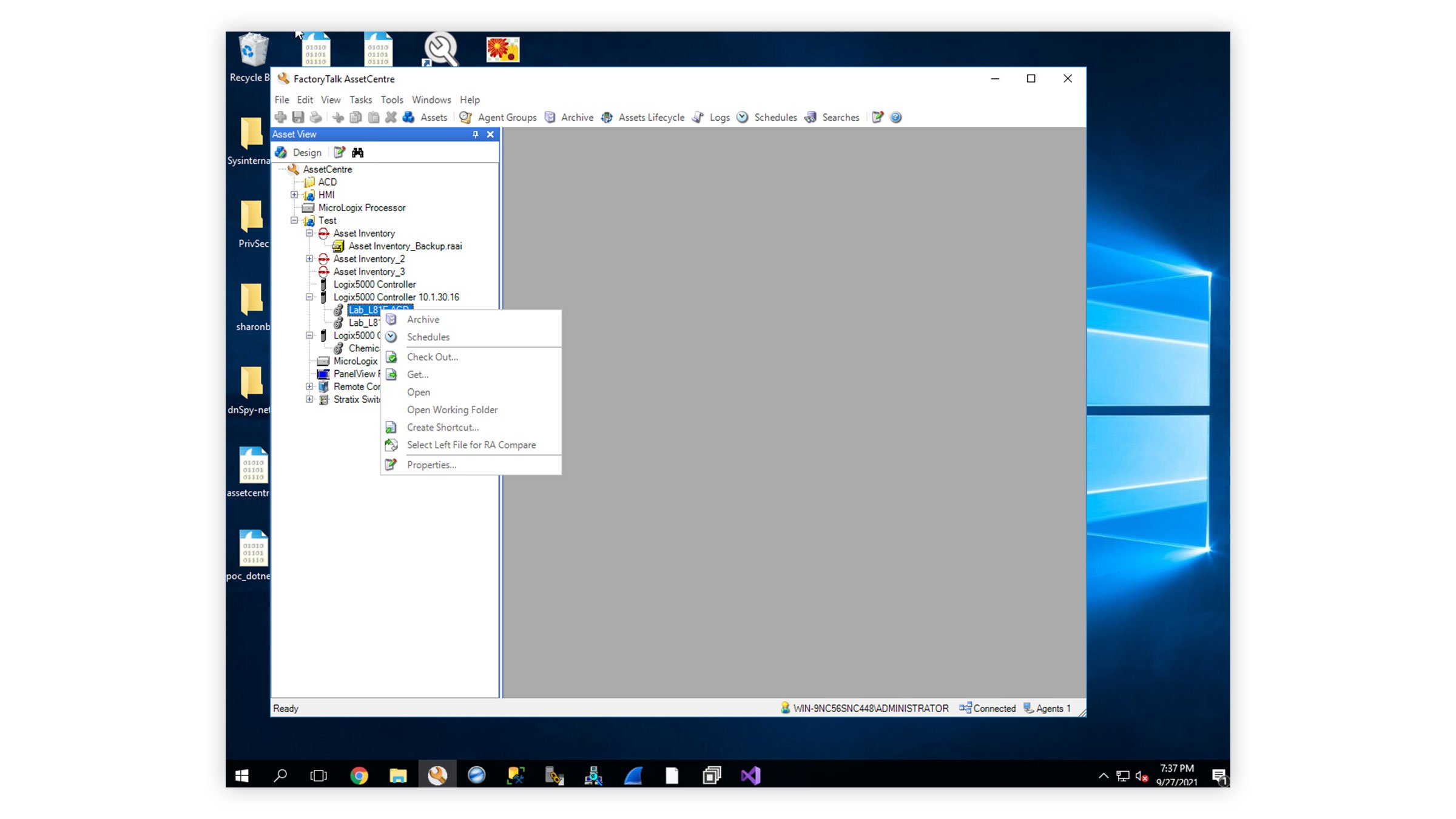This screenshot has width=1456, height=819.
Task: Open the Tasks menu
Action: pos(360,99)
